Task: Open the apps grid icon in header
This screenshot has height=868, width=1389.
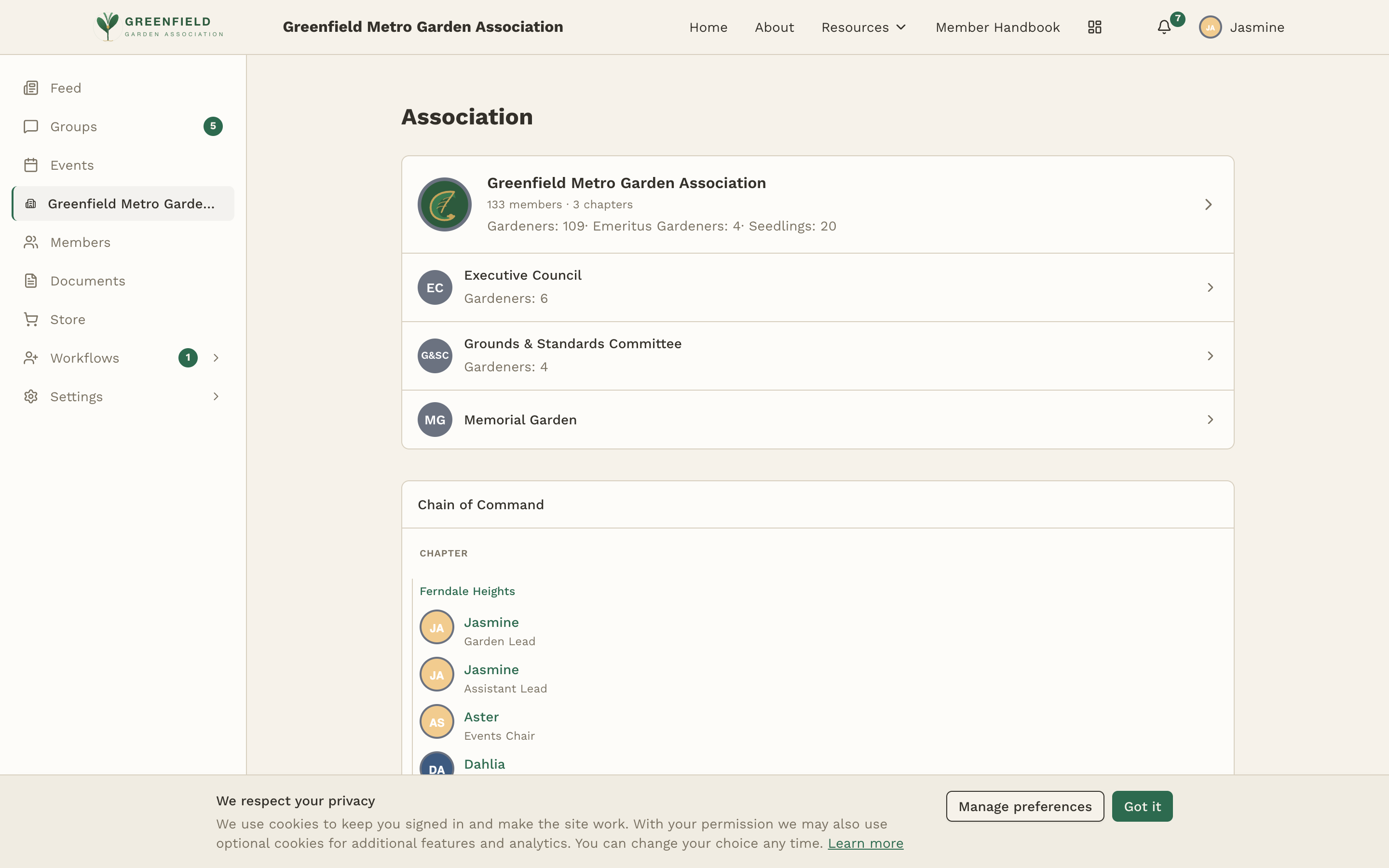Action: (x=1094, y=27)
